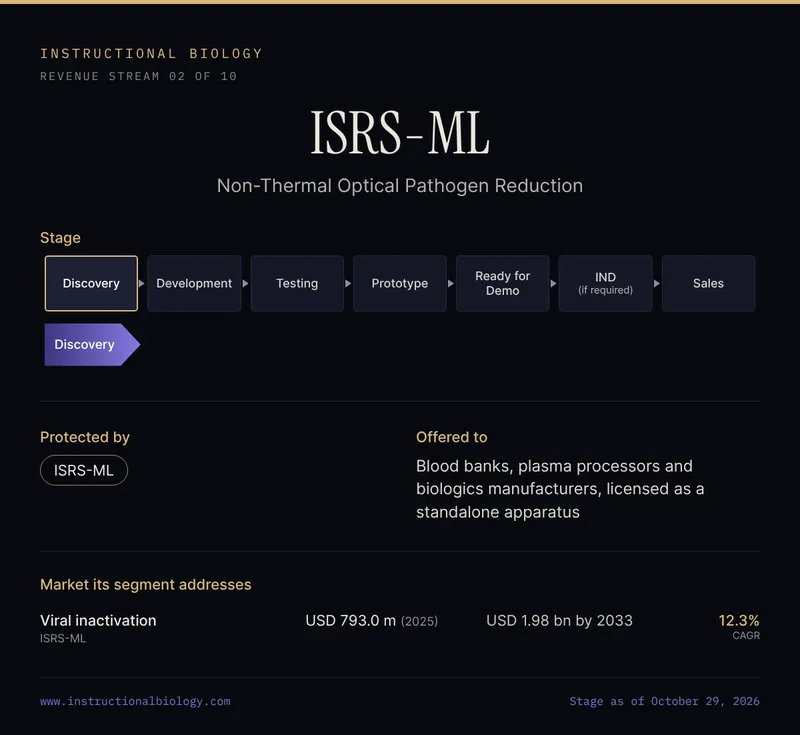Click the arrow between Development and Testing
800x735 pixels.
245,284
